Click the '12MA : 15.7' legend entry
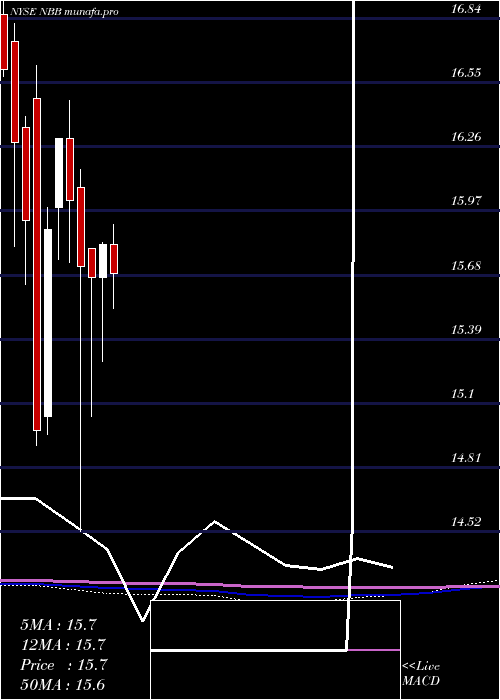The height and width of the screenshot is (700, 500). coord(62,645)
